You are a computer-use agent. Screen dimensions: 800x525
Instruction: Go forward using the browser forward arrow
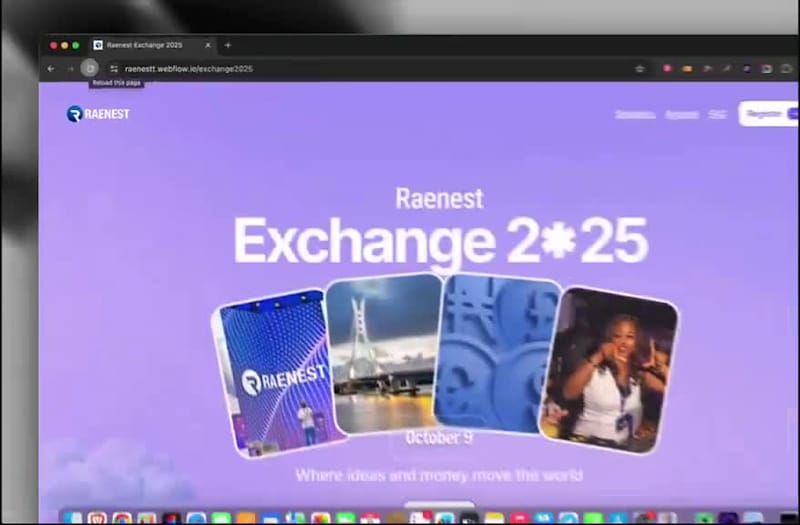[x=70, y=68]
